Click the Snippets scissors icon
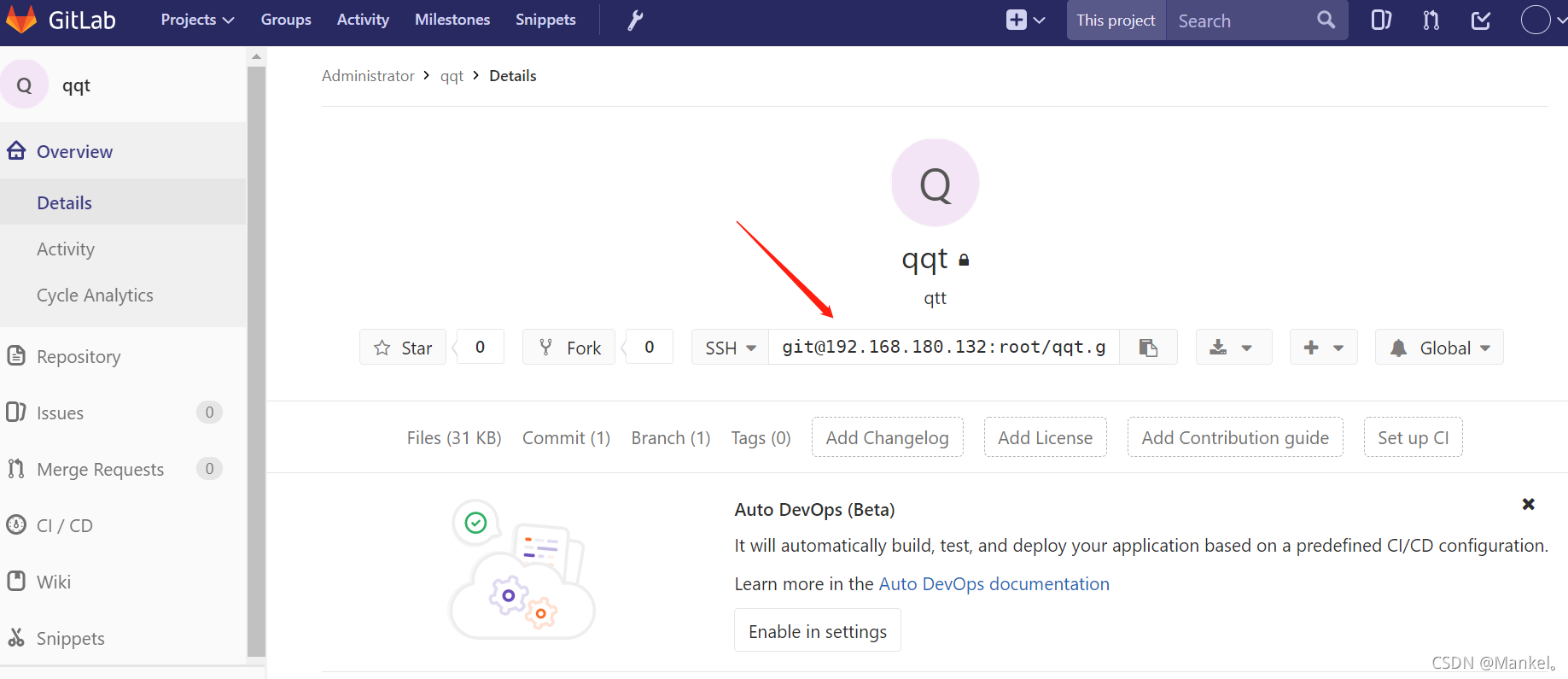This screenshot has width=1568, height=679. point(16,637)
